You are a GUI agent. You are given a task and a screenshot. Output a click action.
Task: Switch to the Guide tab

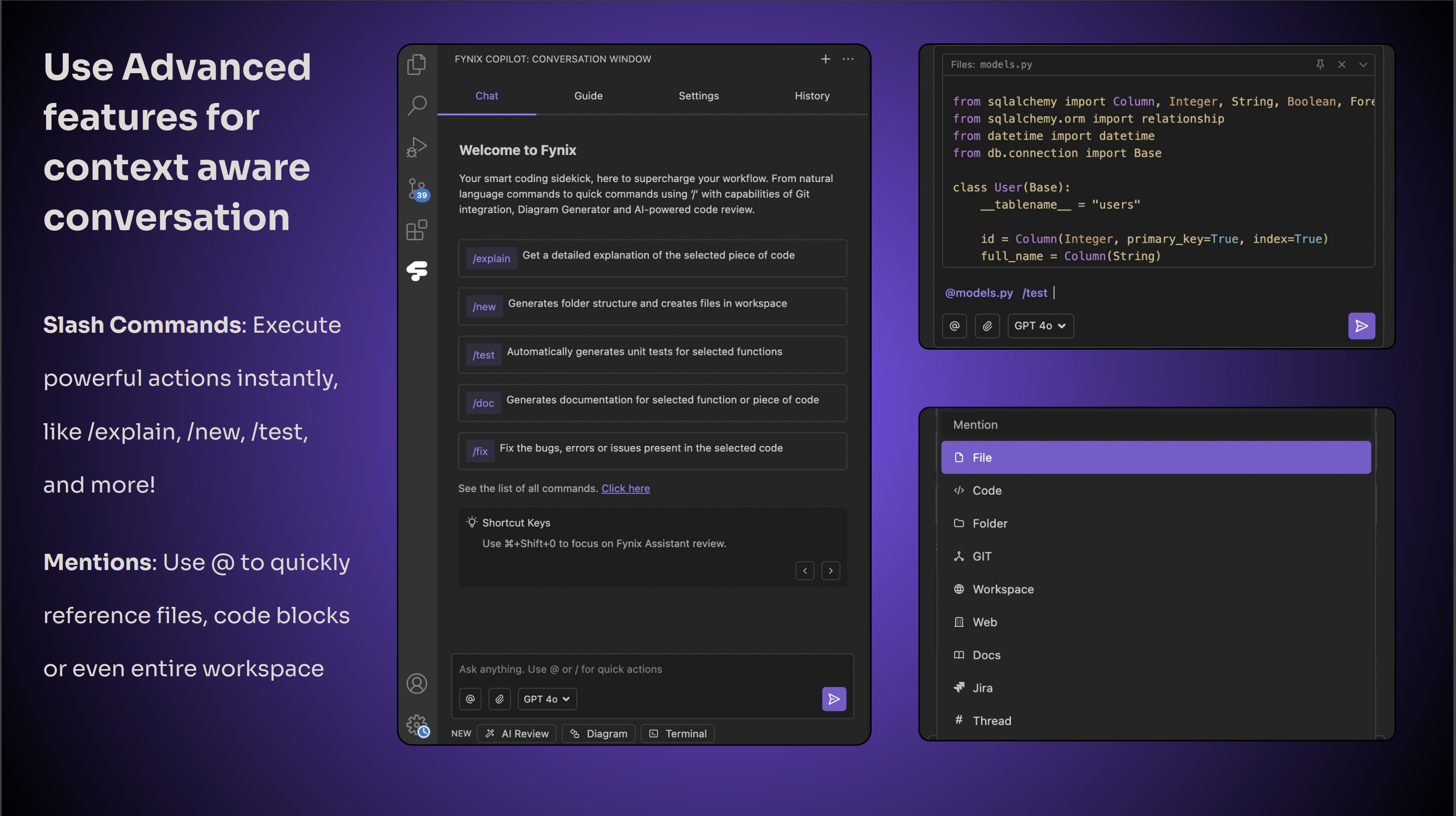[x=588, y=96]
